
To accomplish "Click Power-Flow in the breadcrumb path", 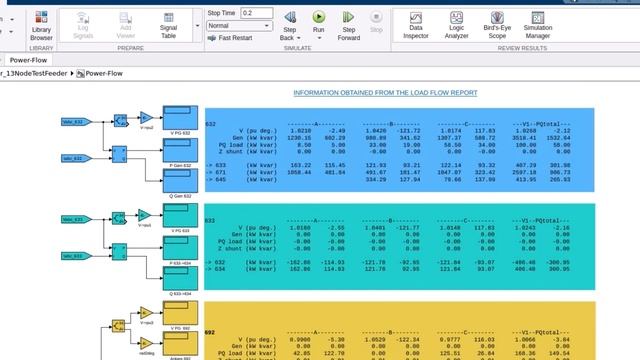I will tap(104, 73).
